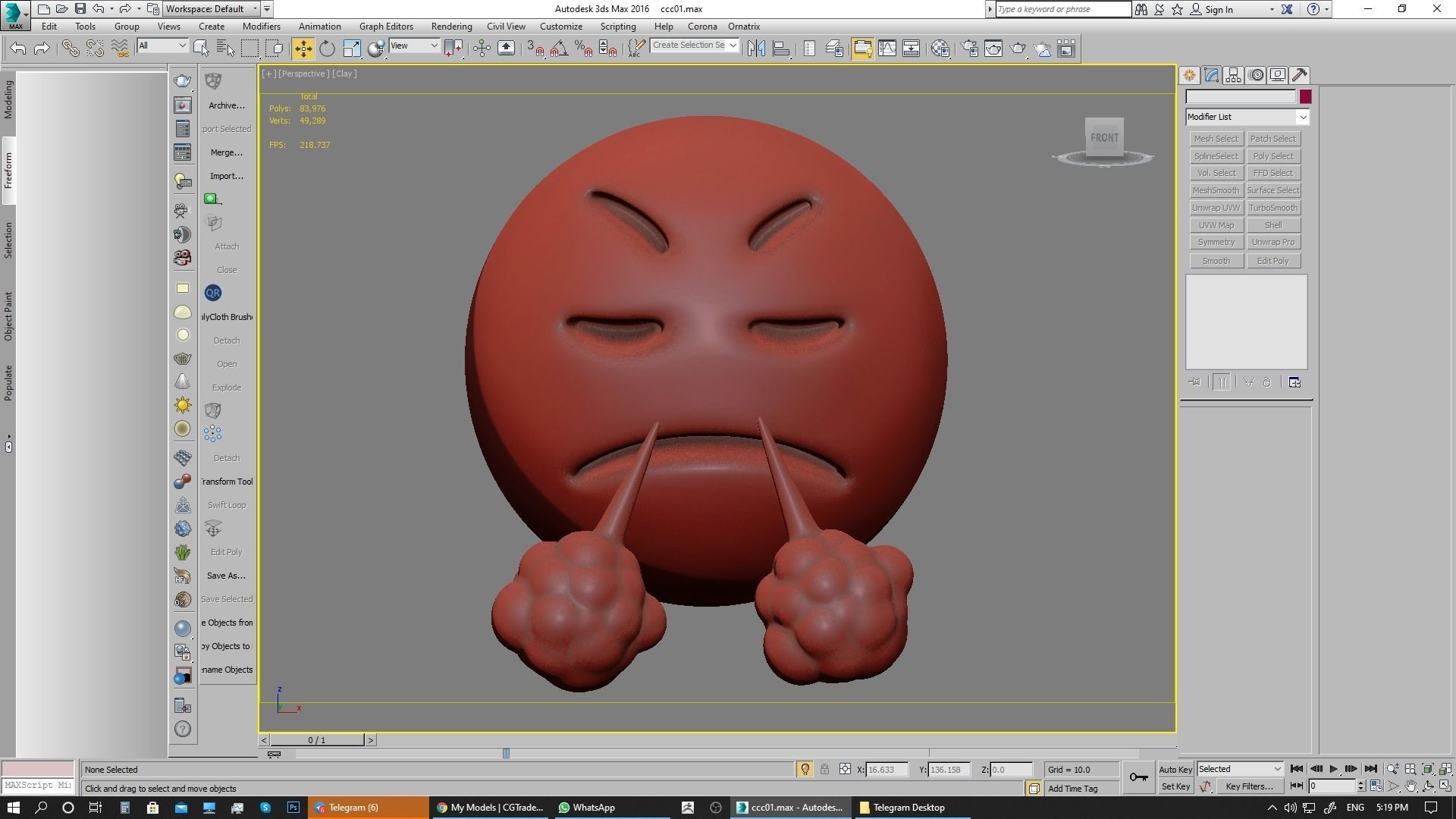Image resolution: width=1456 pixels, height=819 pixels.
Task: Click the Render Production teapot icon
Action: (1018, 49)
